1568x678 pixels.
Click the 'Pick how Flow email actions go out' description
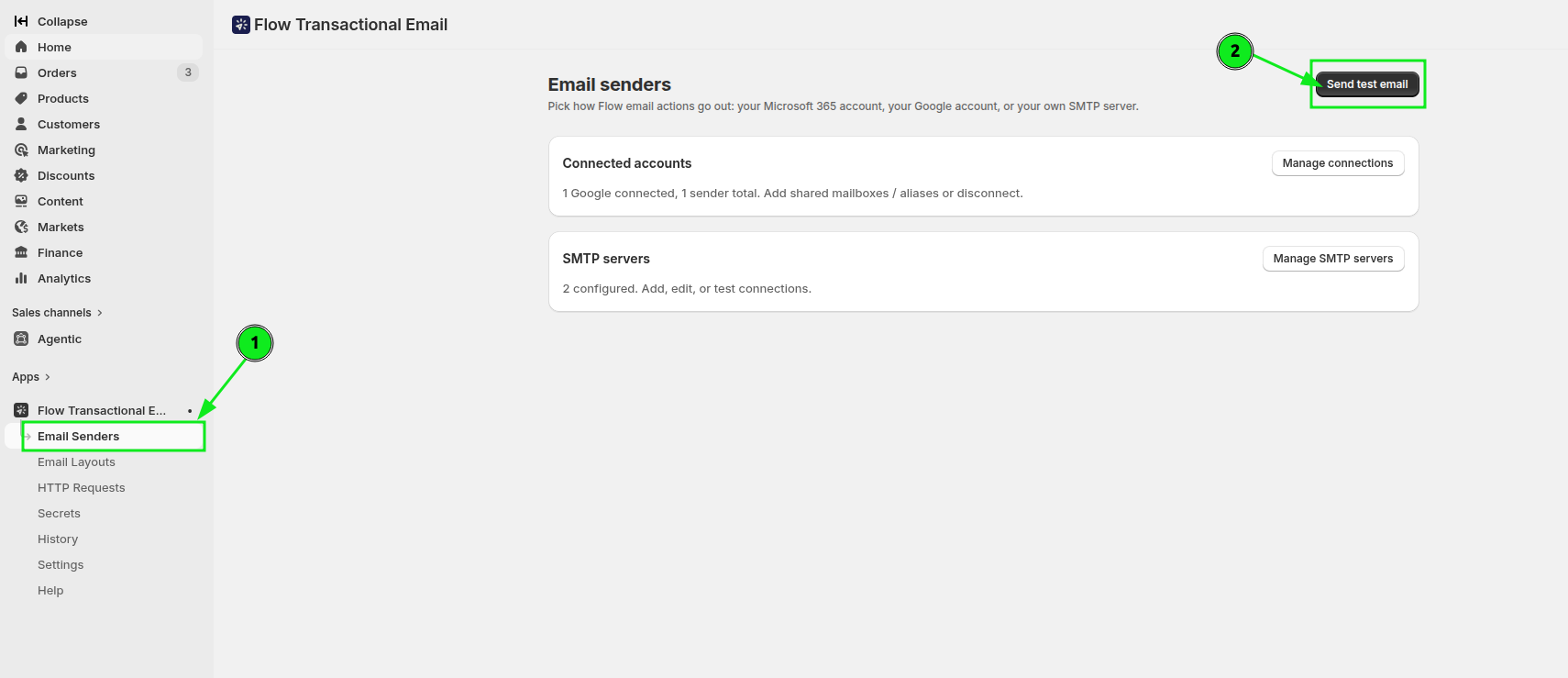point(844,106)
